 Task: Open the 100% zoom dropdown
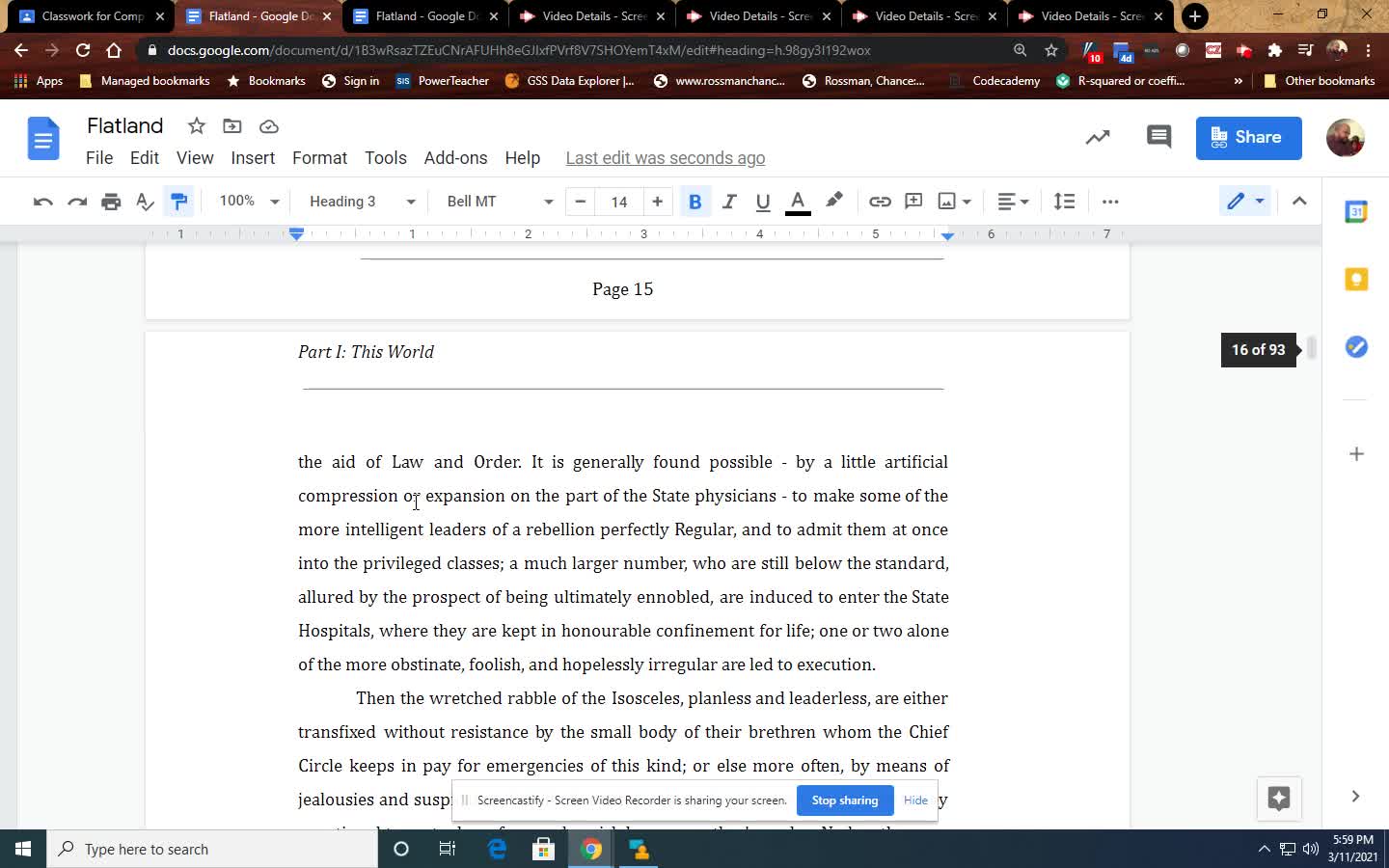pos(249,202)
